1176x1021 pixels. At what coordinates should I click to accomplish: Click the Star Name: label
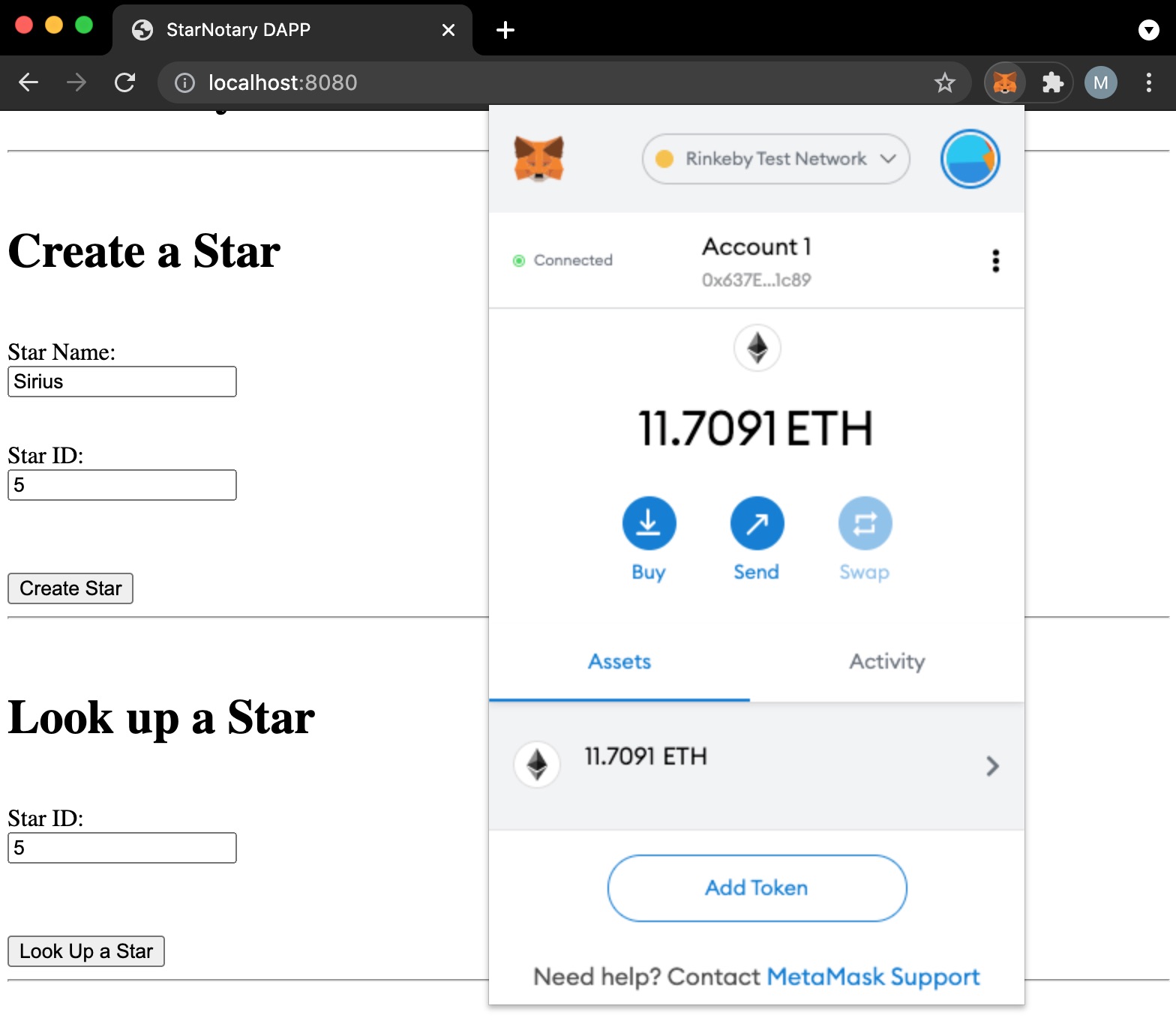pyautogui.click(x=61, y=352)
